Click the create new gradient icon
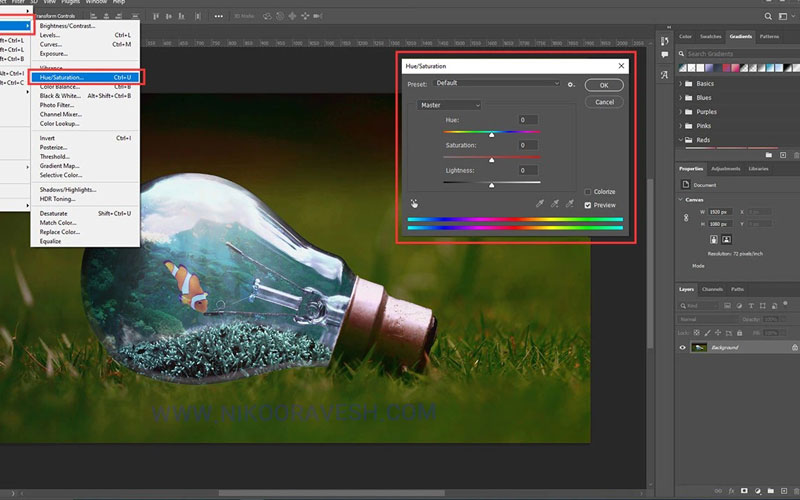800x500 pixels. point(783,155)
